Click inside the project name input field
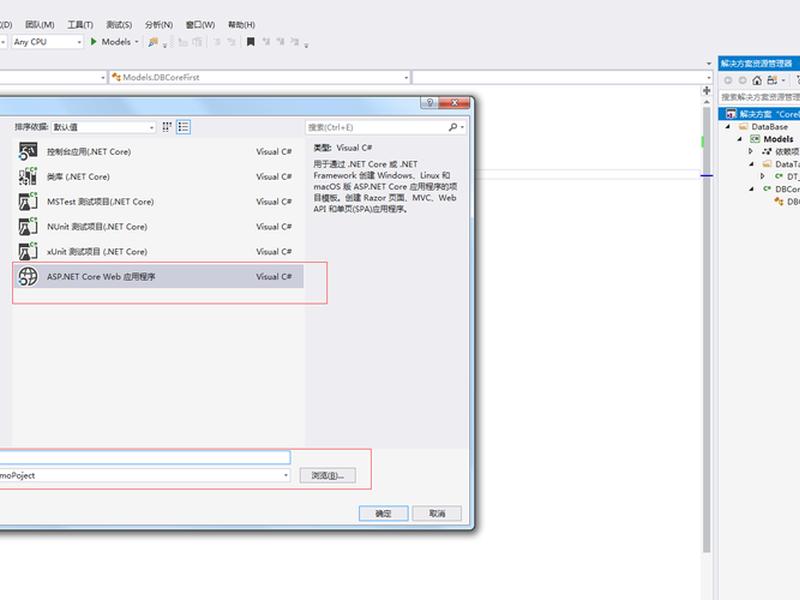800x600 pixels. click(144, 457)
